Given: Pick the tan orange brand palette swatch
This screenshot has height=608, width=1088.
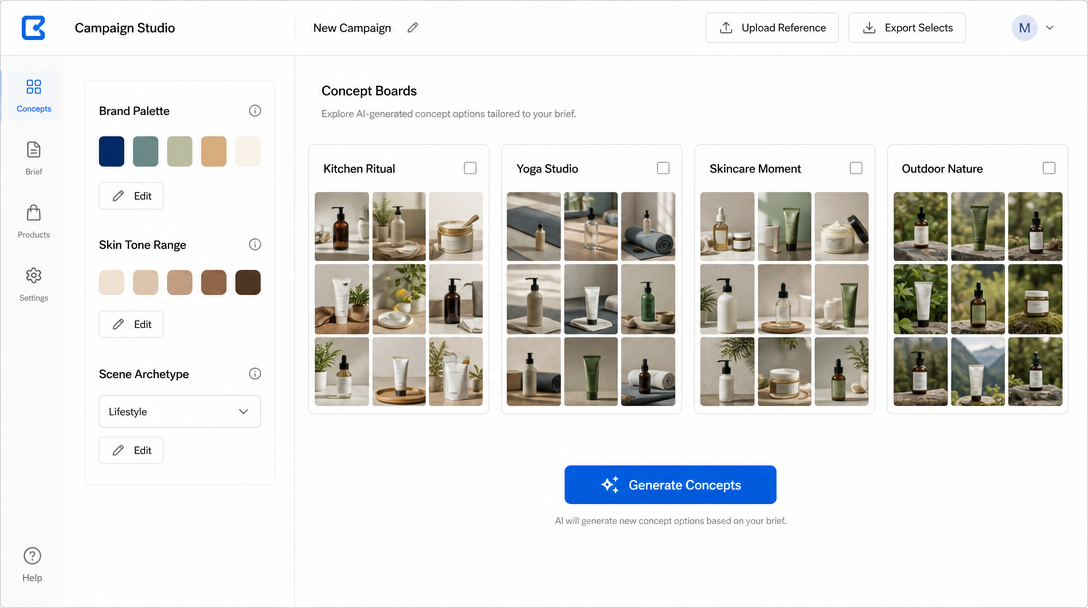Looking at the screenshot, I should coord(214,151).
